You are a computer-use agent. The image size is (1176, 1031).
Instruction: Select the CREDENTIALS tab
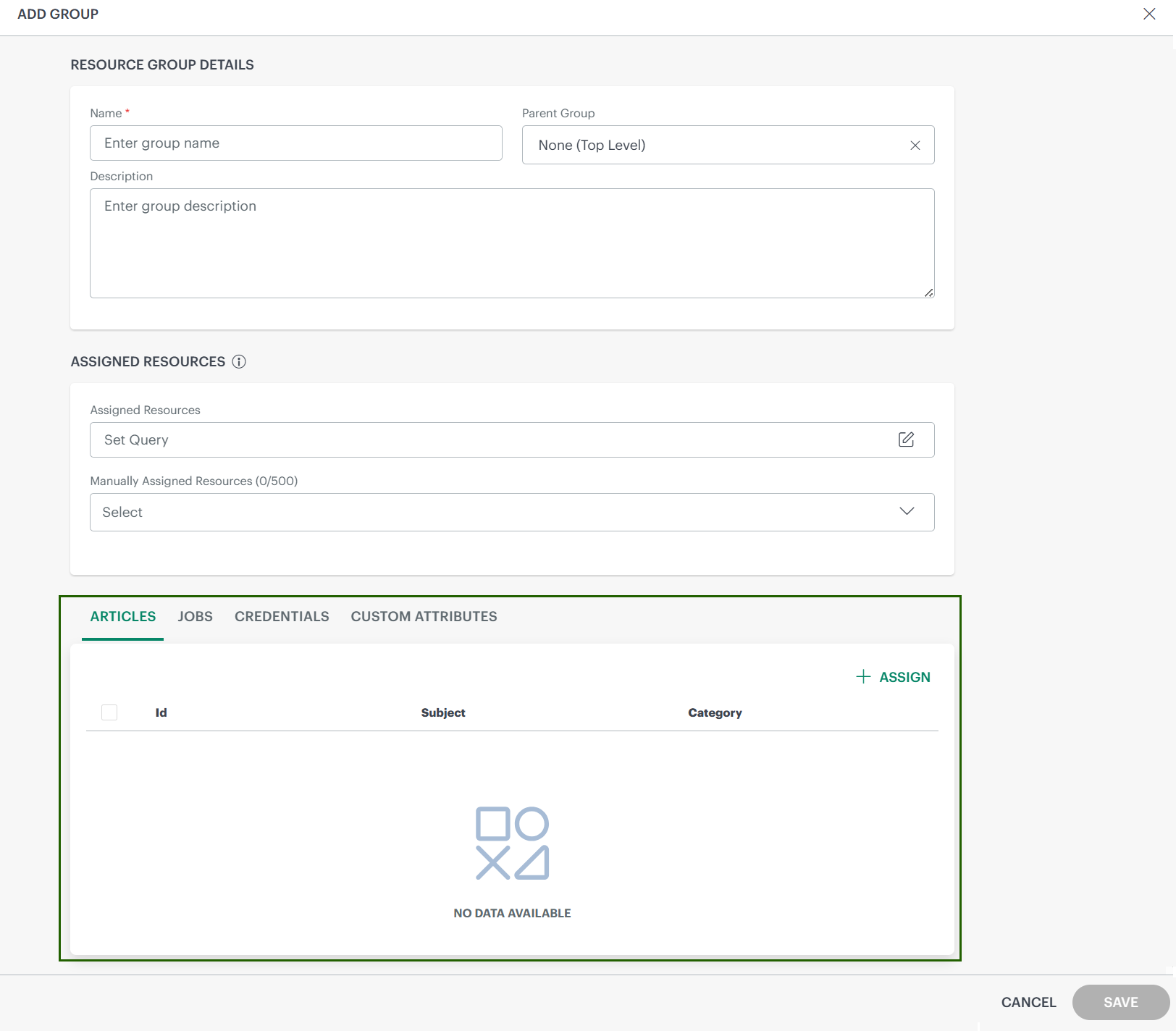pos(281,616)
